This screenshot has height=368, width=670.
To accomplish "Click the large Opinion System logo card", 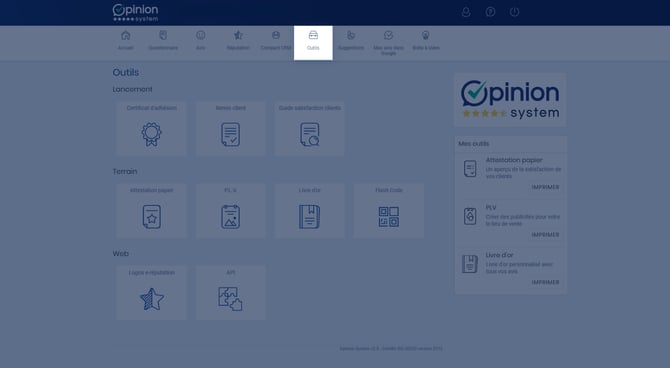I will (x=511, y=100).
